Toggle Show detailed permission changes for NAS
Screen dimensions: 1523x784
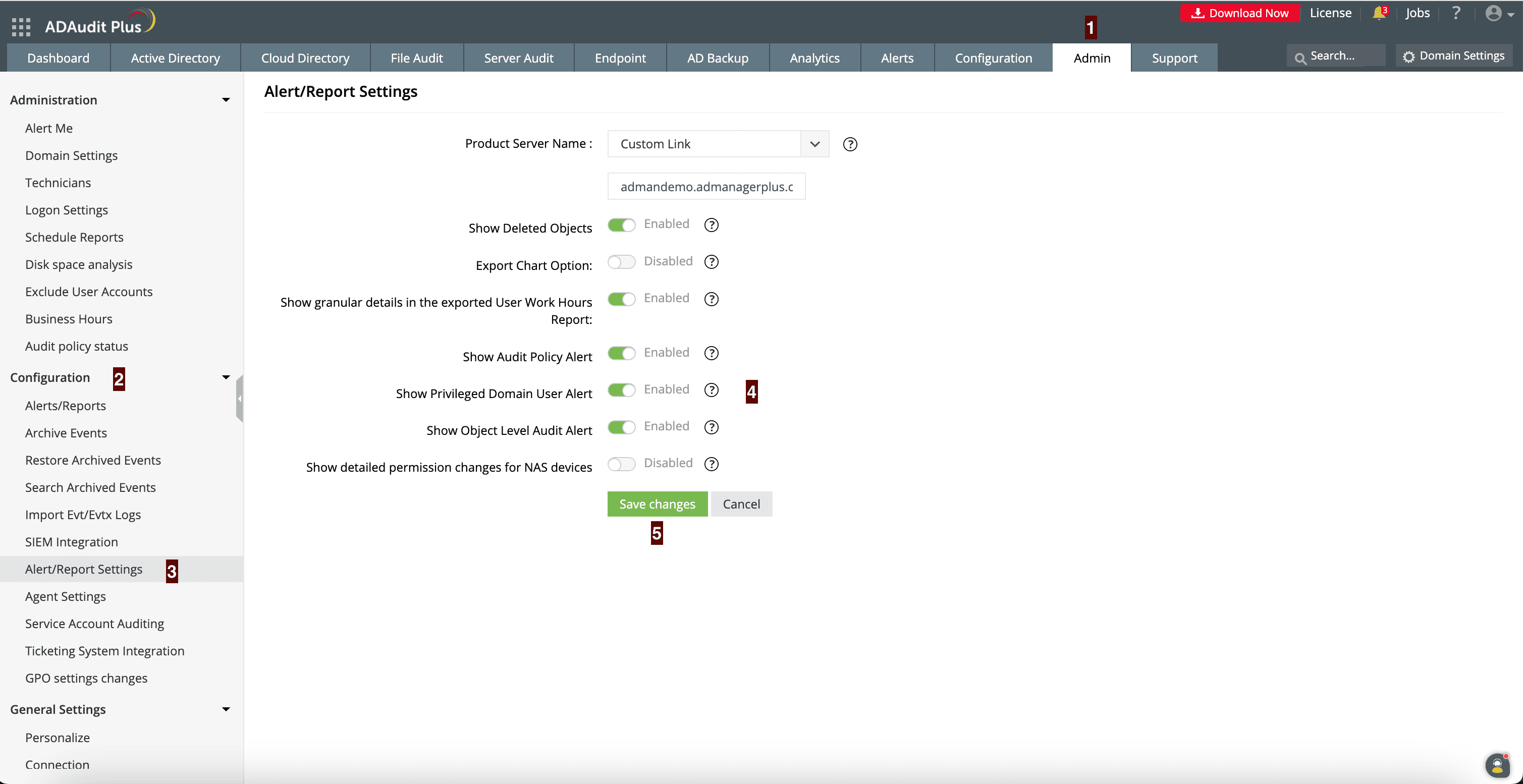click(621, 464)
